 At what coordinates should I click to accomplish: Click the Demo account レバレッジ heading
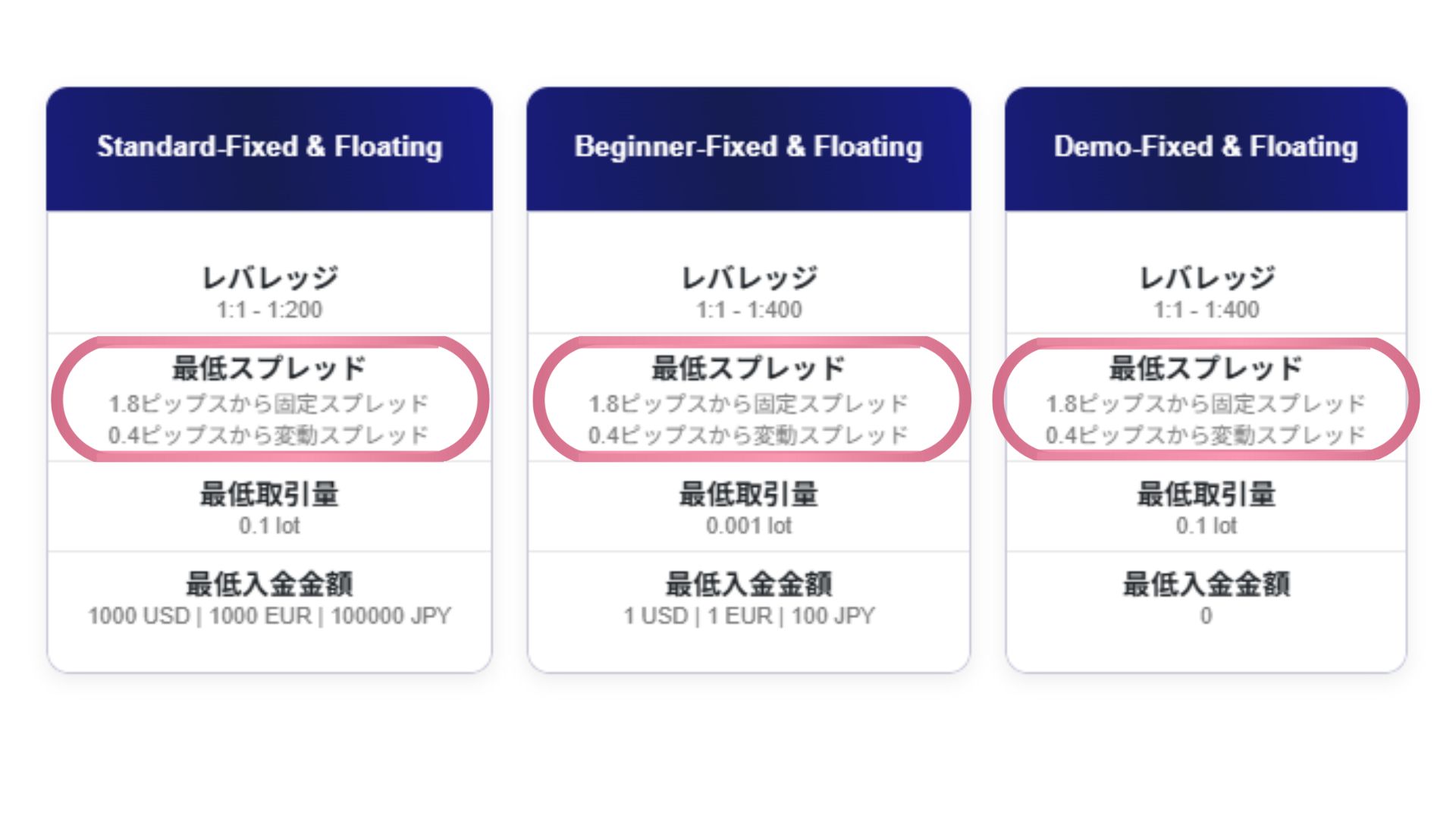(x=1206, y=278)
